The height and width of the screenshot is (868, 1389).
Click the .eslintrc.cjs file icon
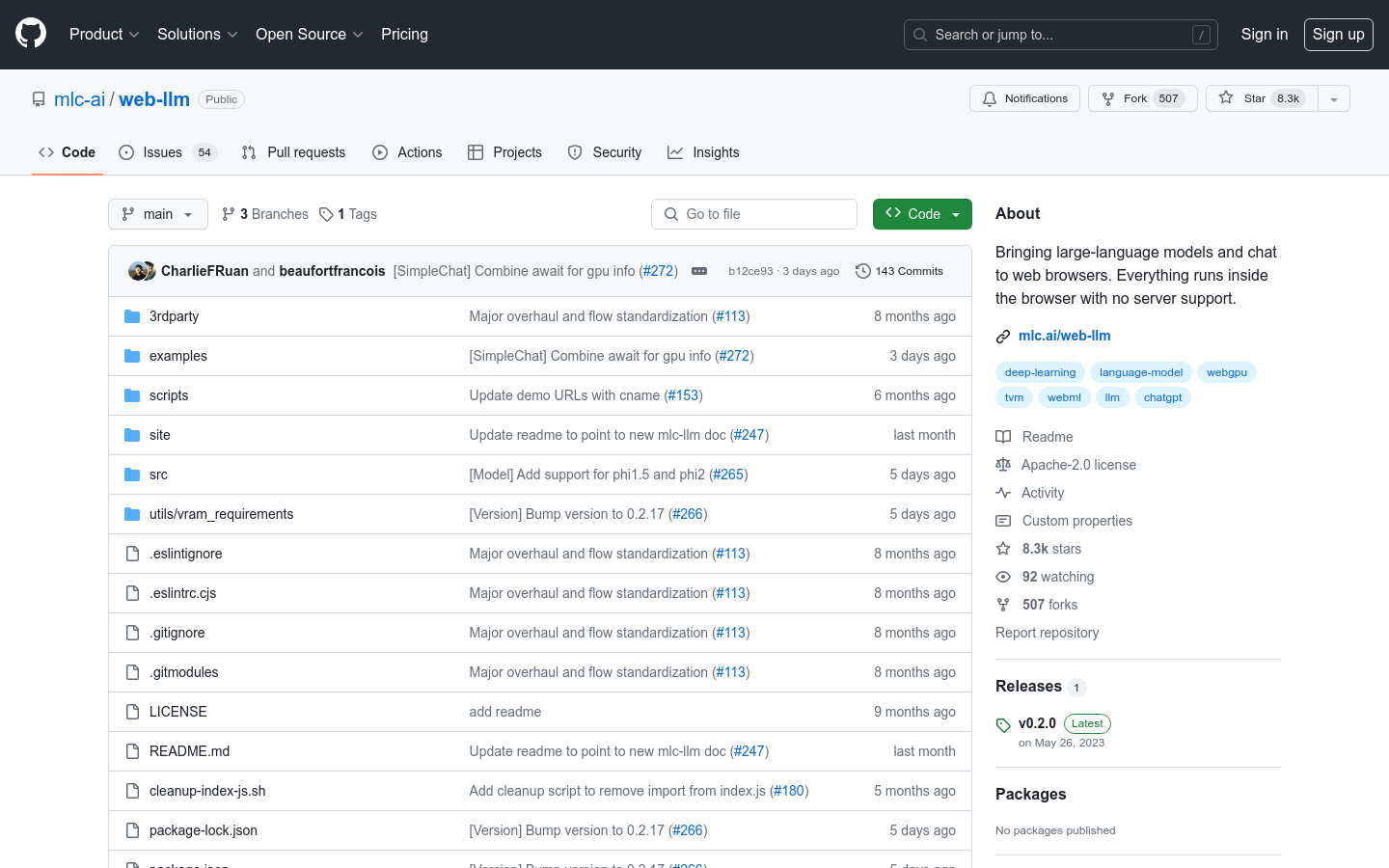click(132, 593)
